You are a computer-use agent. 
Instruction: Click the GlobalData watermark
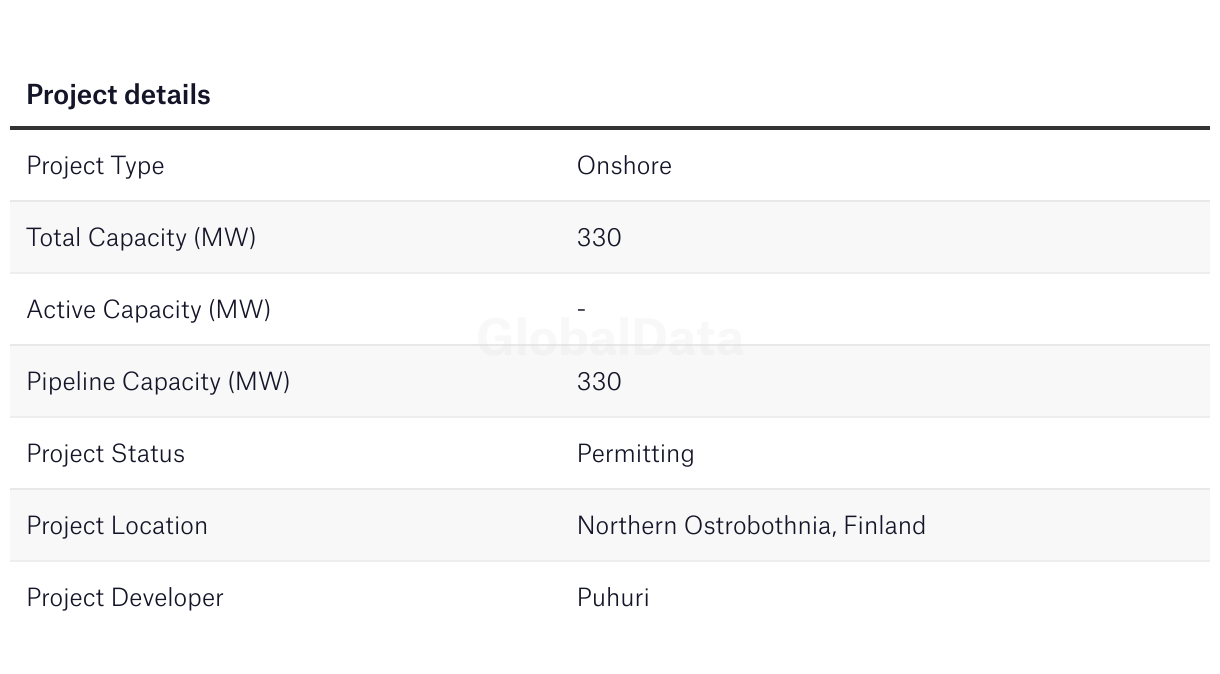tap(610, 338)
